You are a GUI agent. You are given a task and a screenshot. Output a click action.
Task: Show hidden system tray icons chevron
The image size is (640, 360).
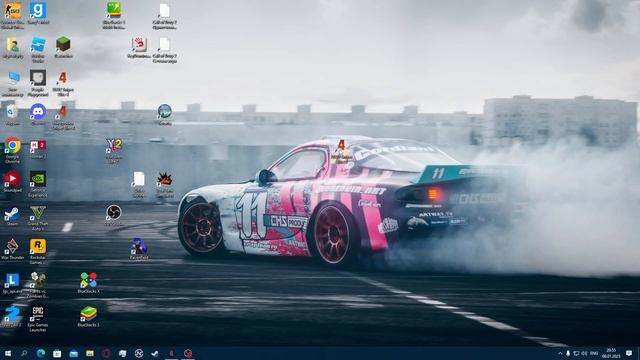coord(560,353)
